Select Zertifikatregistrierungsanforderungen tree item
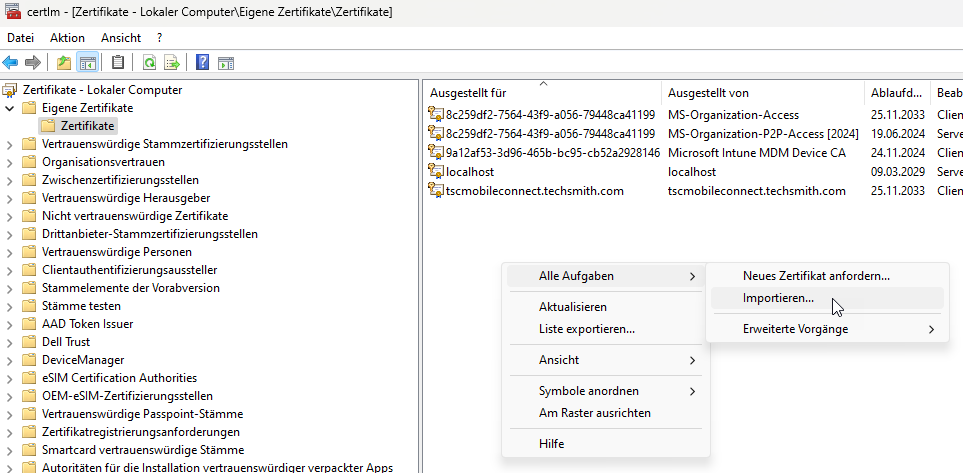The image size is (963, 473). (141, 432)
